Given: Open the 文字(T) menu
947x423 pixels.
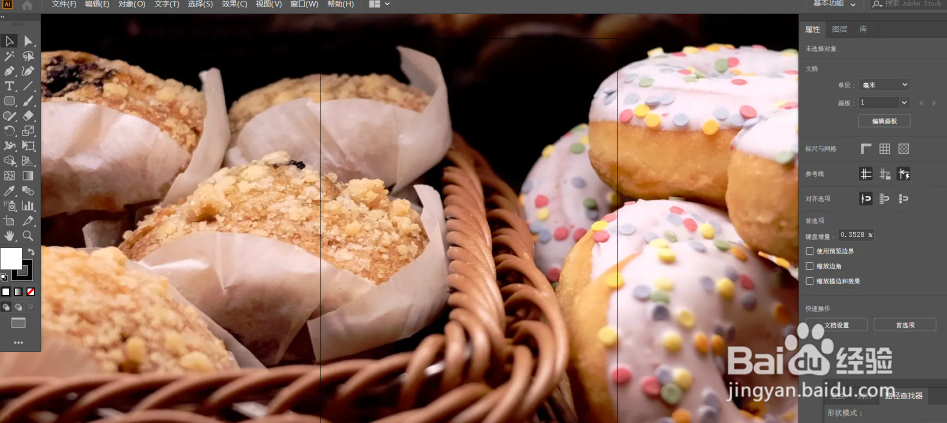Looking at the screenshot, I should point(167,4).
